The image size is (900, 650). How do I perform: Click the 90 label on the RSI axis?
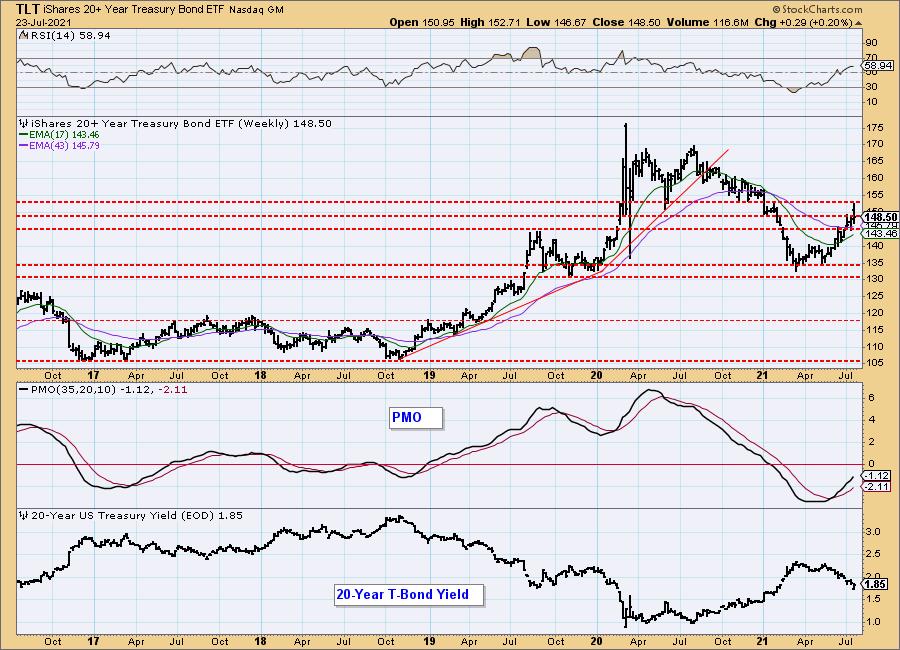(x=871, y=42)
